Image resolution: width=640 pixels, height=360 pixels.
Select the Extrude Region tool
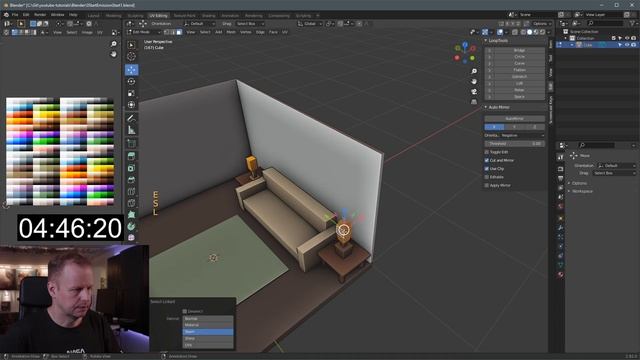[131, 156]
